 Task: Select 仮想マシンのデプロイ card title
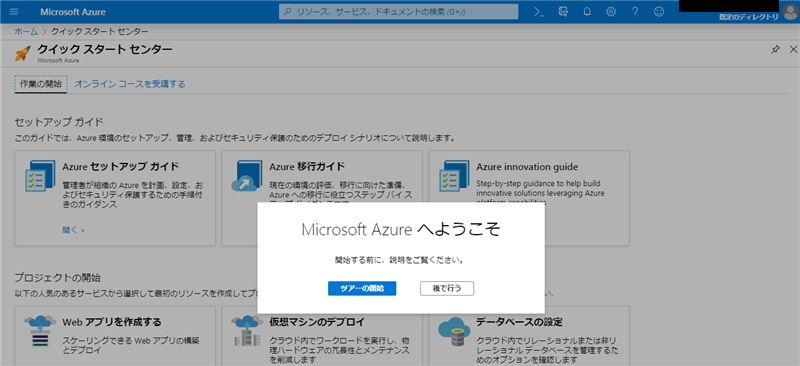[x=317, y=322]
